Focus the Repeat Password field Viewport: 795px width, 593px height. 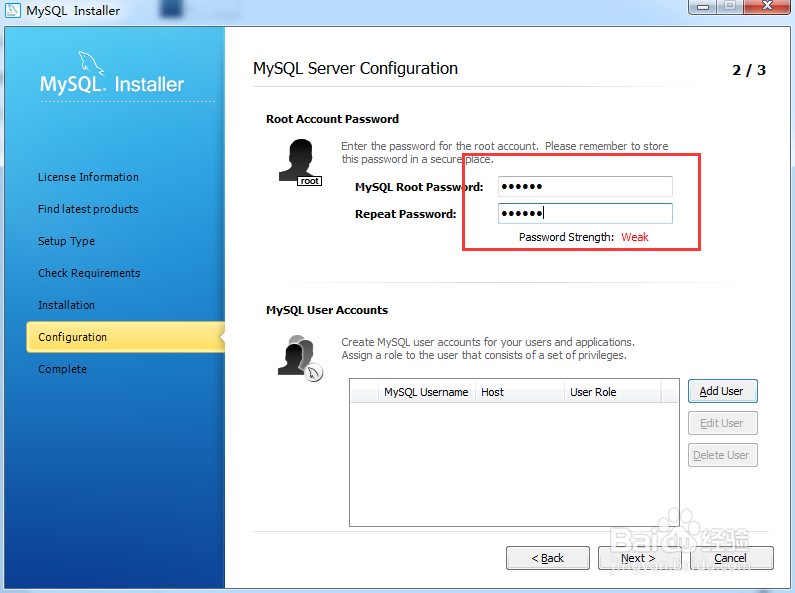(x=585, y=213)
